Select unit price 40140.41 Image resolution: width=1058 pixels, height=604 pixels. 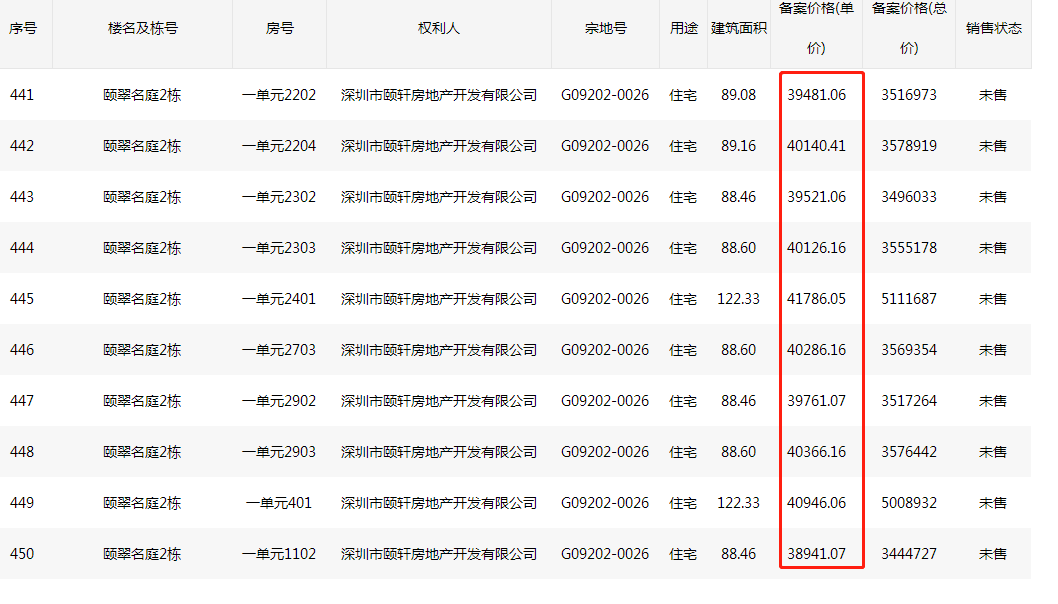coord(816,146)
